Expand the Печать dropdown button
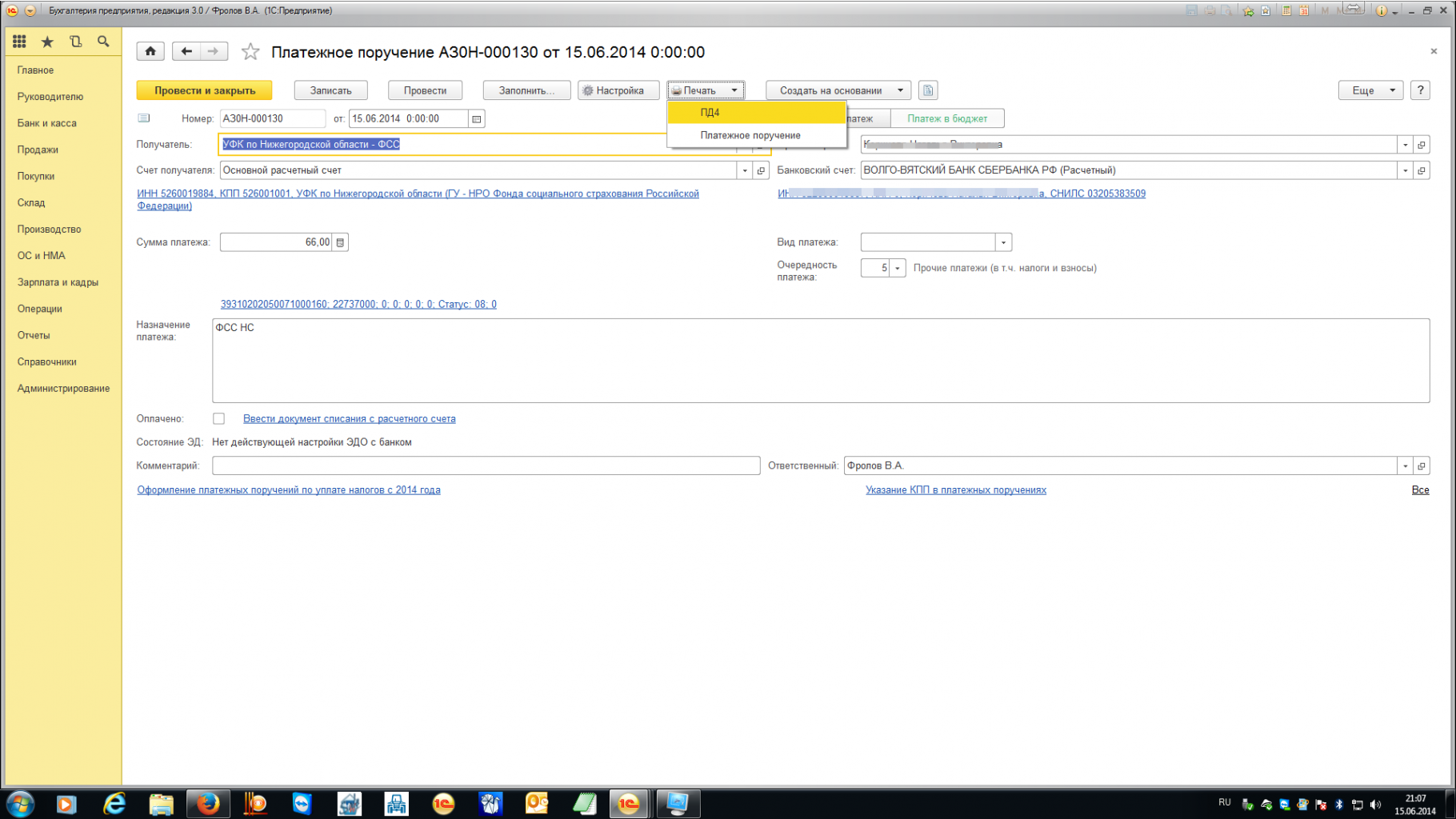The width and height of the screenshot is (1456, 819). 706,90
